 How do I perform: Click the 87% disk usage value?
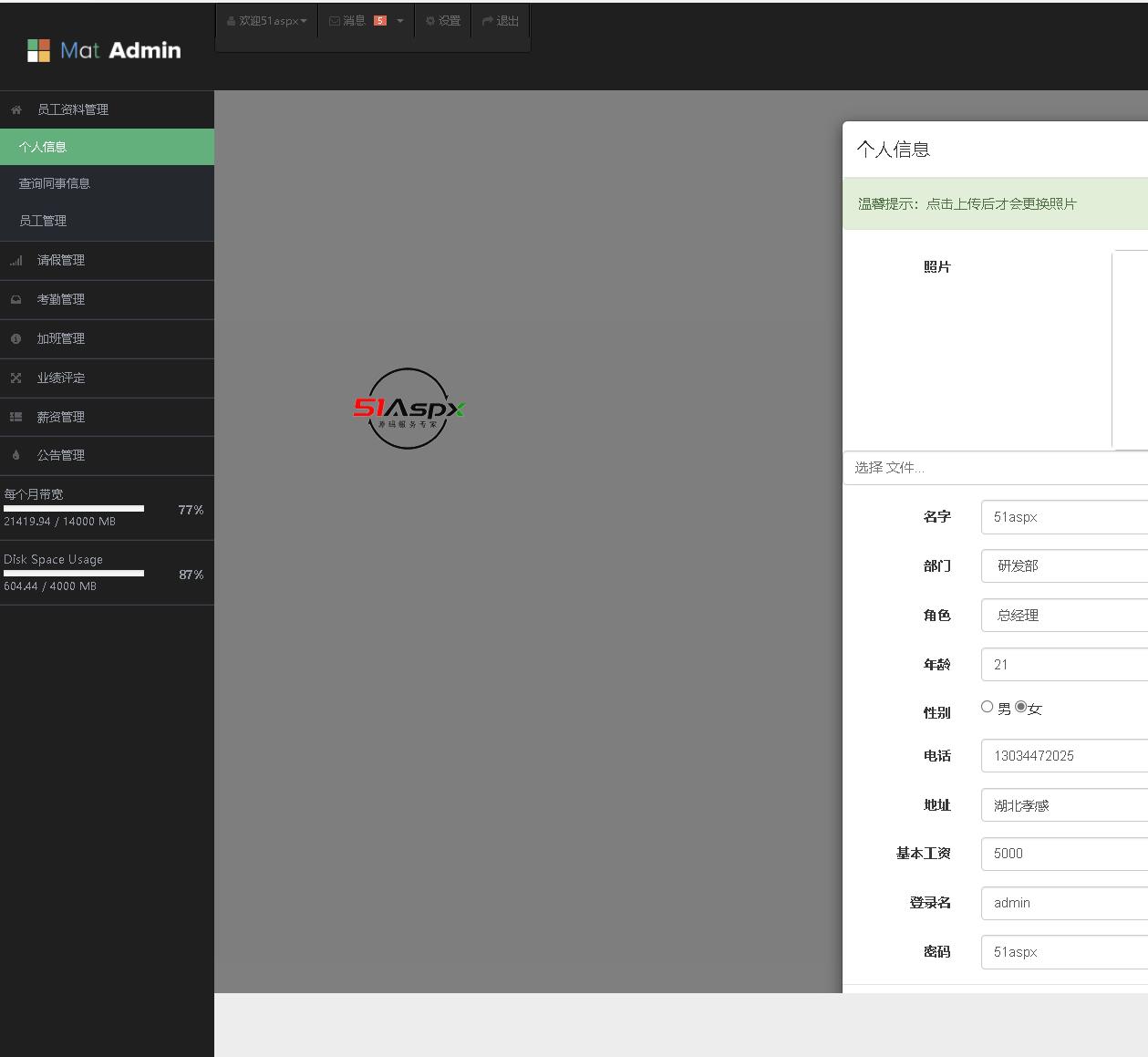click(x=191, y=575)
